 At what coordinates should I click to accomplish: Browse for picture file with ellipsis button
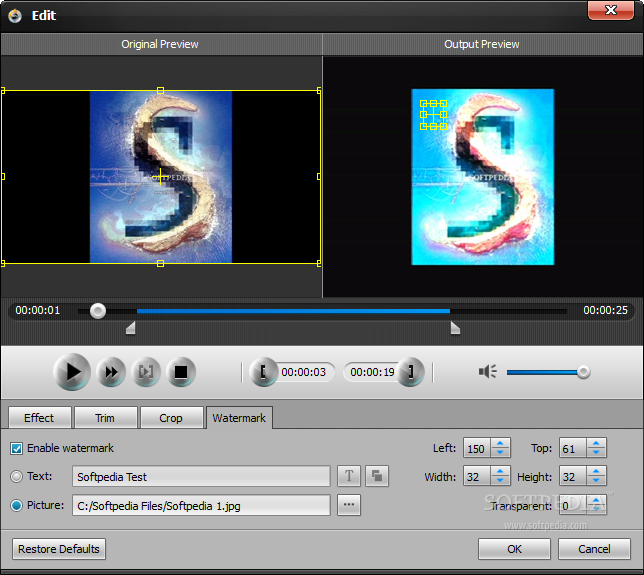(x=349, y=505)
